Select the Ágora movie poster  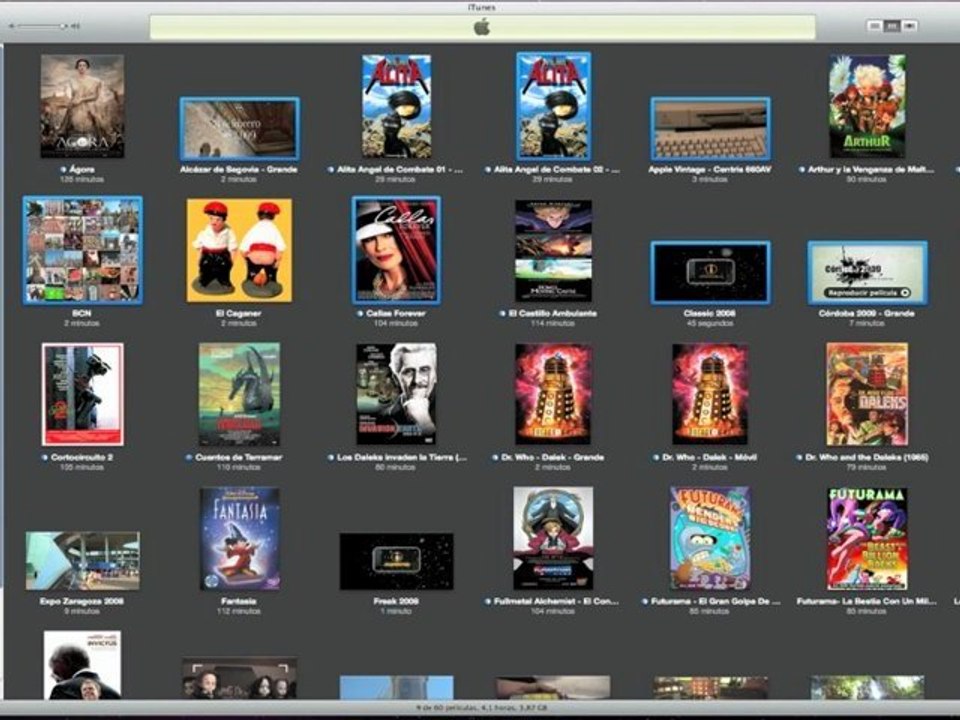coord(82,106)
